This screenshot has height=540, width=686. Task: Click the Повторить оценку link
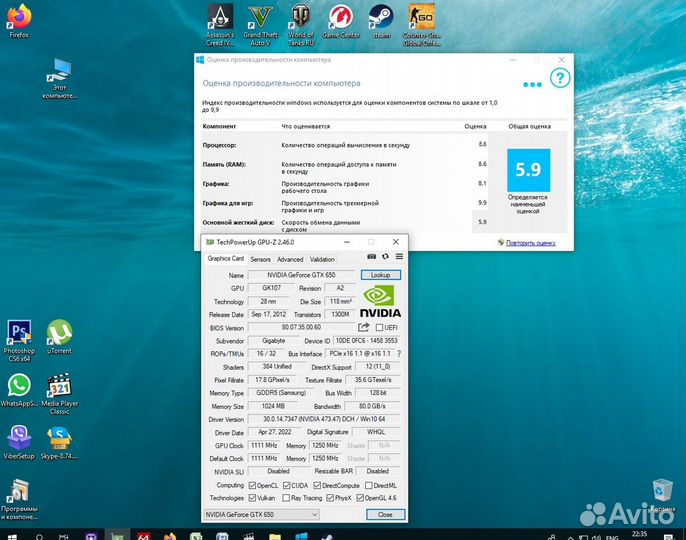coord(531,243)
